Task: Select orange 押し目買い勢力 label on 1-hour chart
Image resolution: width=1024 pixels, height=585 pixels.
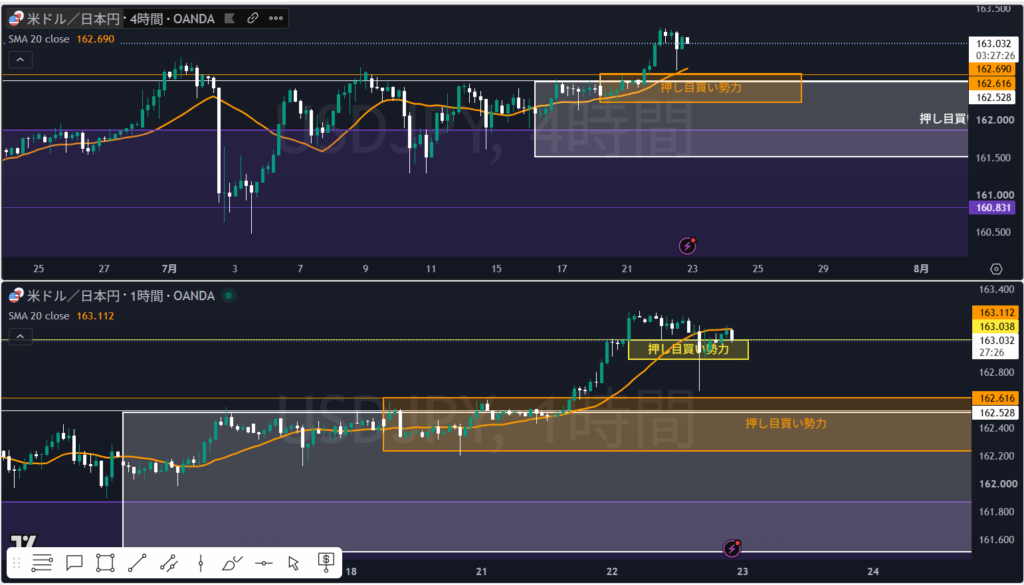Action: [x=786, y=423]
